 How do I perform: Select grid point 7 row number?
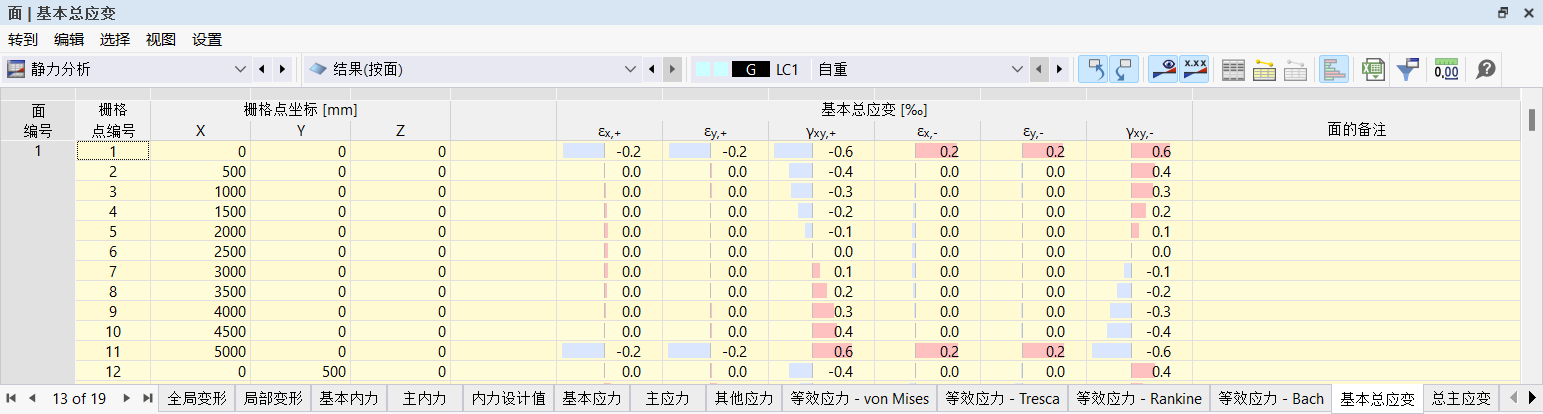(113, 271)
